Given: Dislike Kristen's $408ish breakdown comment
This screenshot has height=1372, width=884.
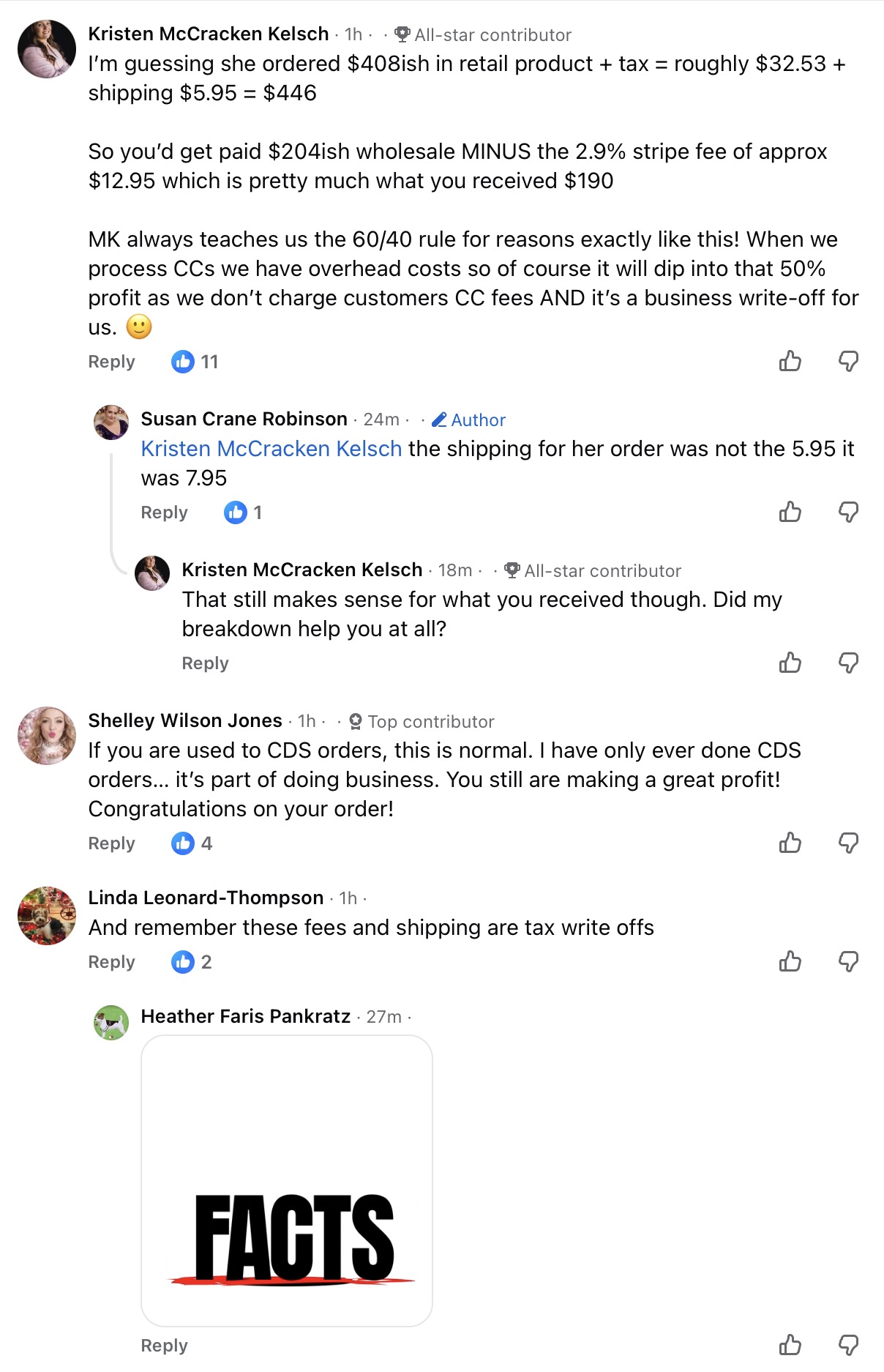Looking at the screenshot, I should pos(848,361).
